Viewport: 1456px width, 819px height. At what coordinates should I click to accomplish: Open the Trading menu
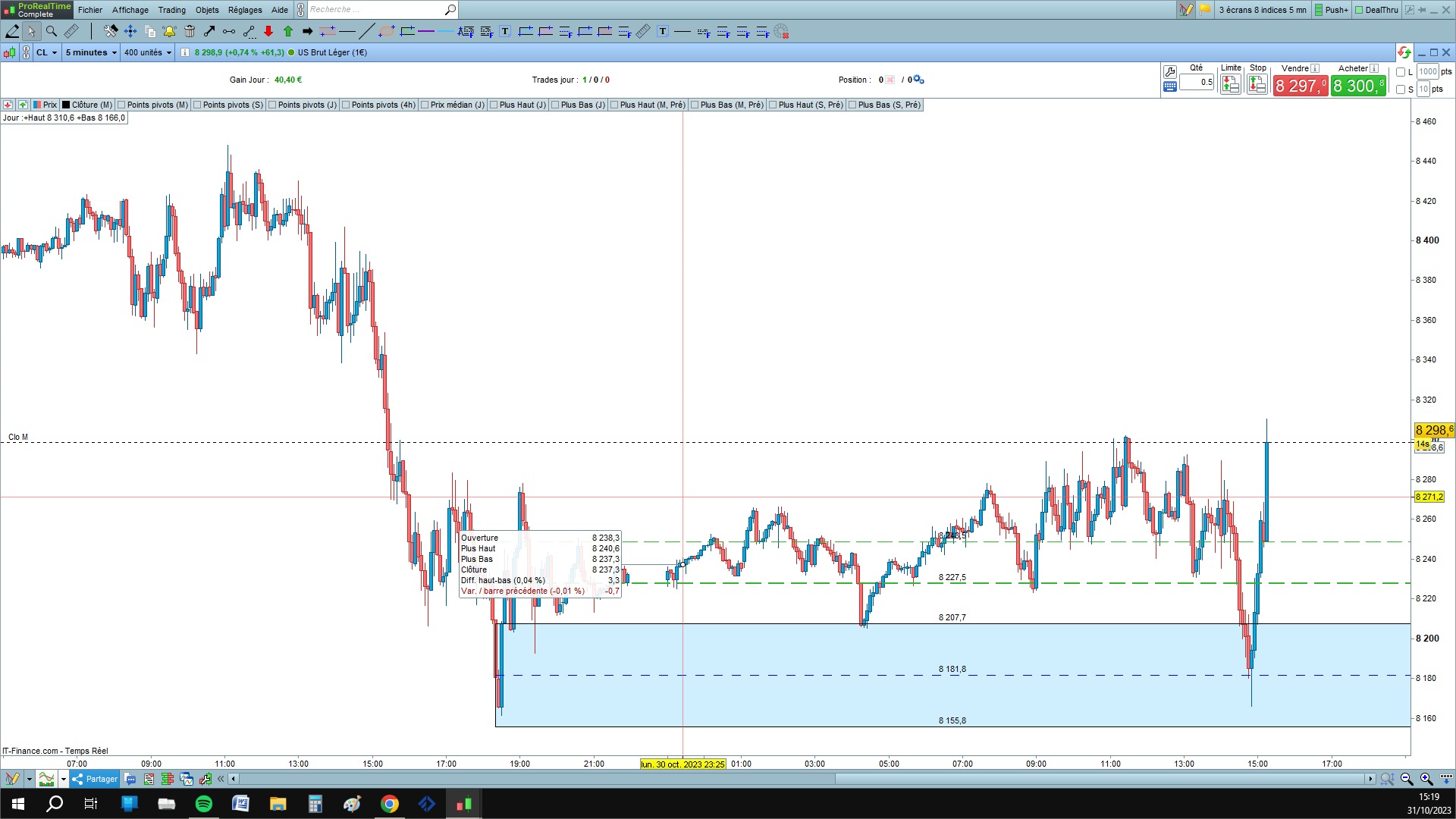click(171, 10)
